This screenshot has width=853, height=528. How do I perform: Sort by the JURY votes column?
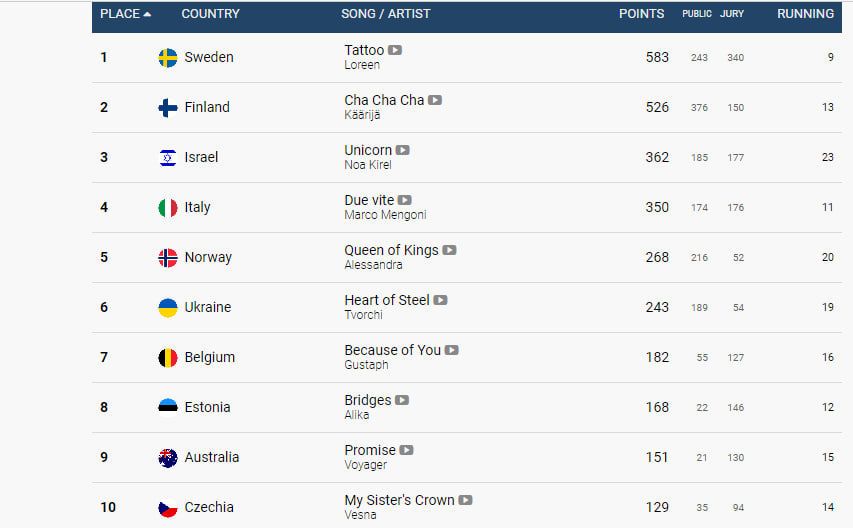click(x=732, y=14)
